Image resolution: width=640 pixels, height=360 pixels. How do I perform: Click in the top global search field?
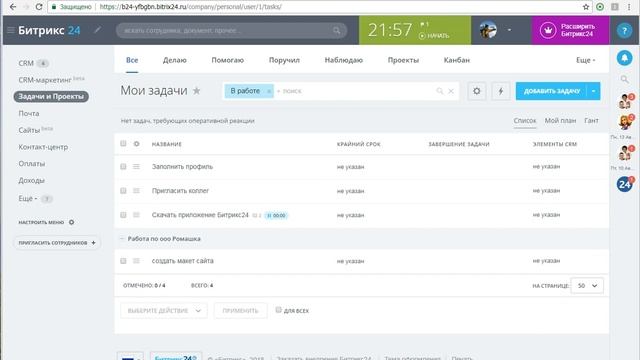[232, 31]
